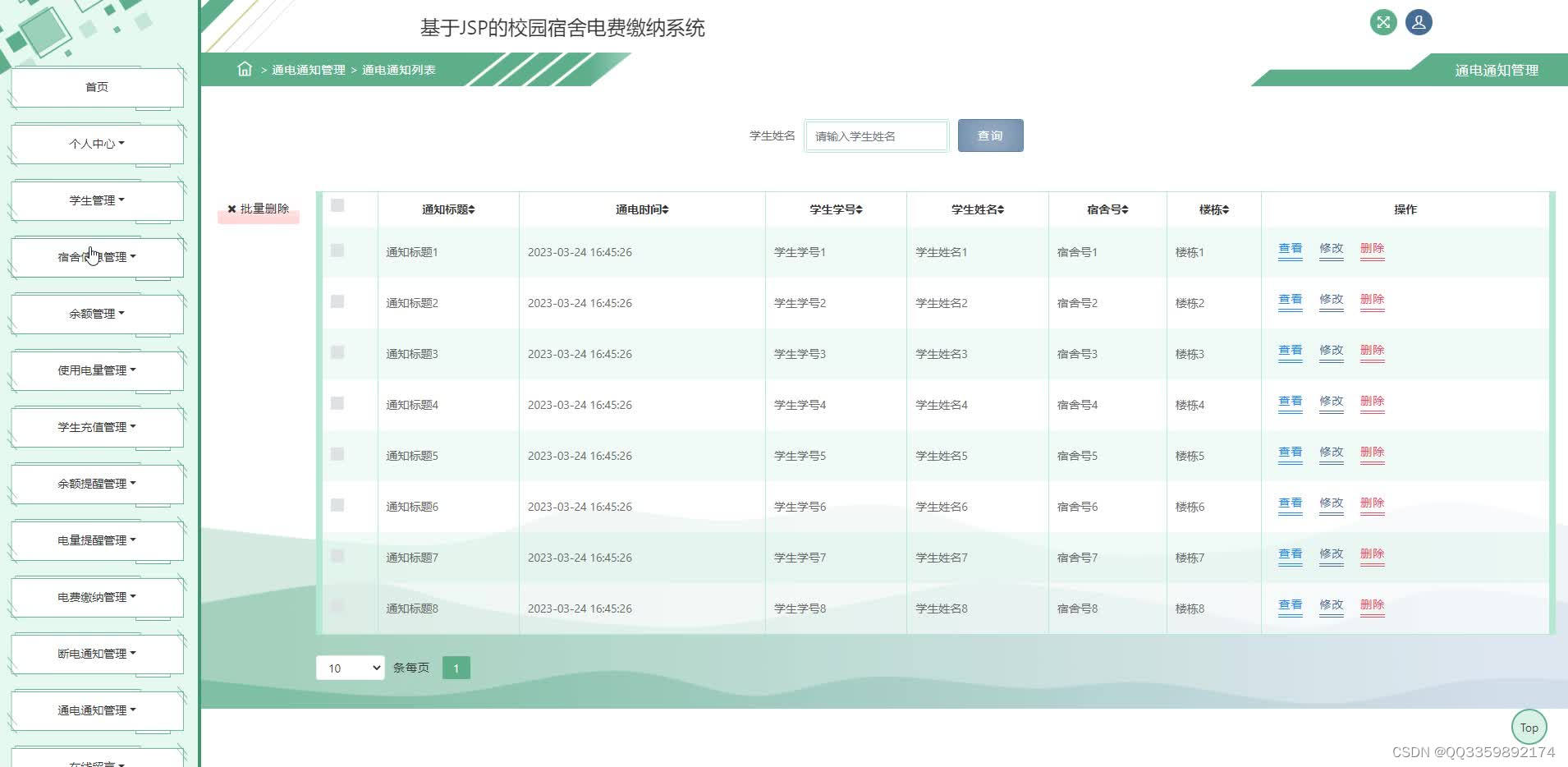Viewport: 1568px width, 767px height.
Task: Click 通电通知管理 in the breadcrumb
Action: (x=309, y=70)
